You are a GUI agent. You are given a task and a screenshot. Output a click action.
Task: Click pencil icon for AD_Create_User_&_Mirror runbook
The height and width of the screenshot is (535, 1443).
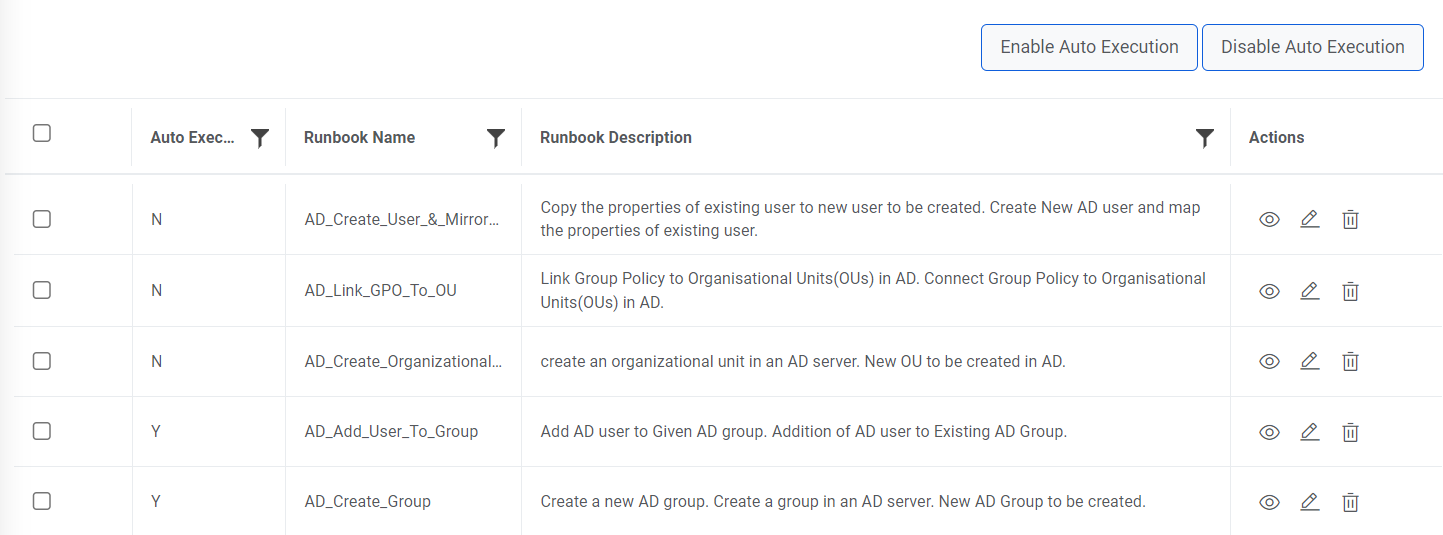(x=1309, y=219)
